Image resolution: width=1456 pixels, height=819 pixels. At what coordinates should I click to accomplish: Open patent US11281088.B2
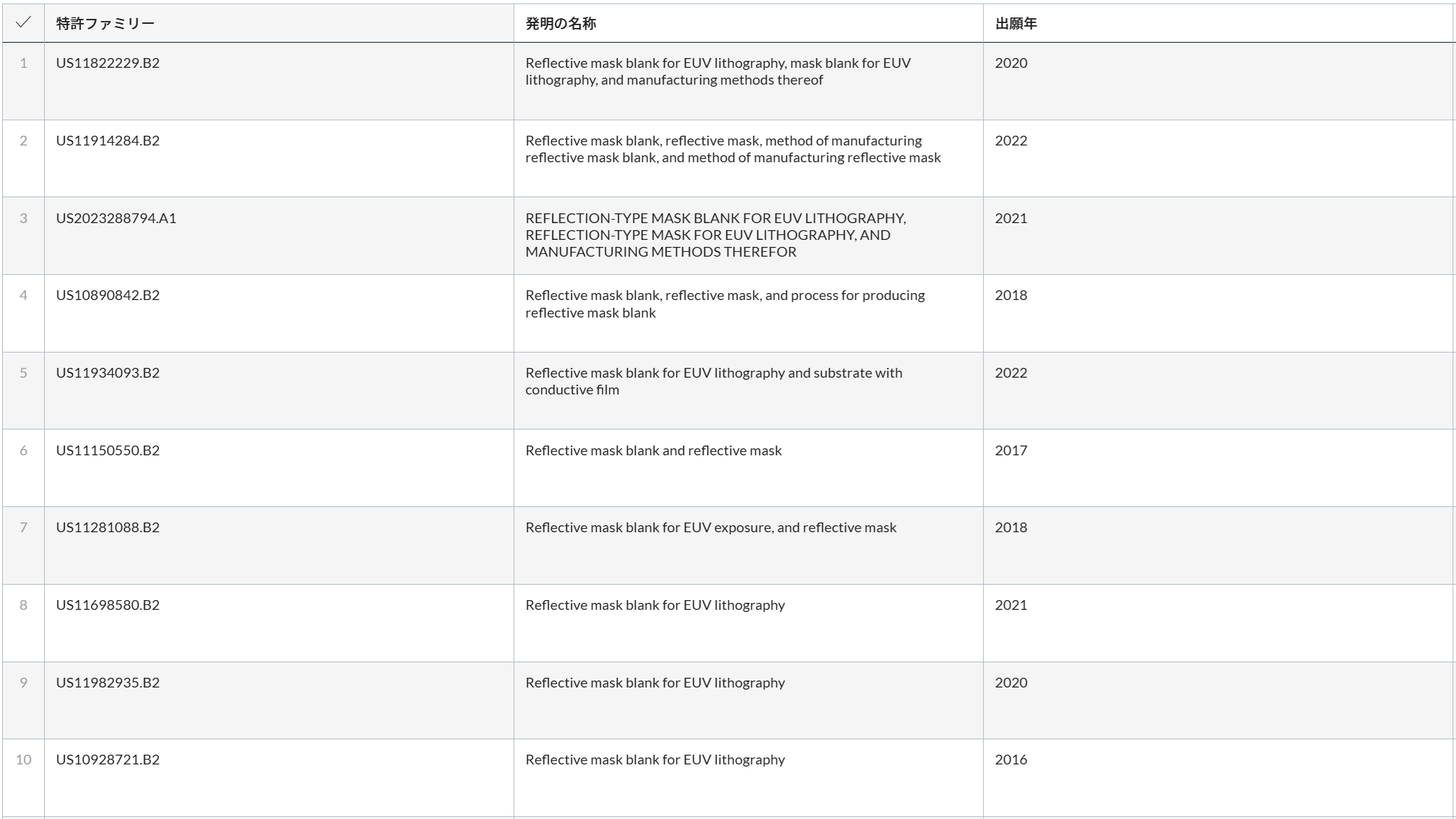pos(108,527)
